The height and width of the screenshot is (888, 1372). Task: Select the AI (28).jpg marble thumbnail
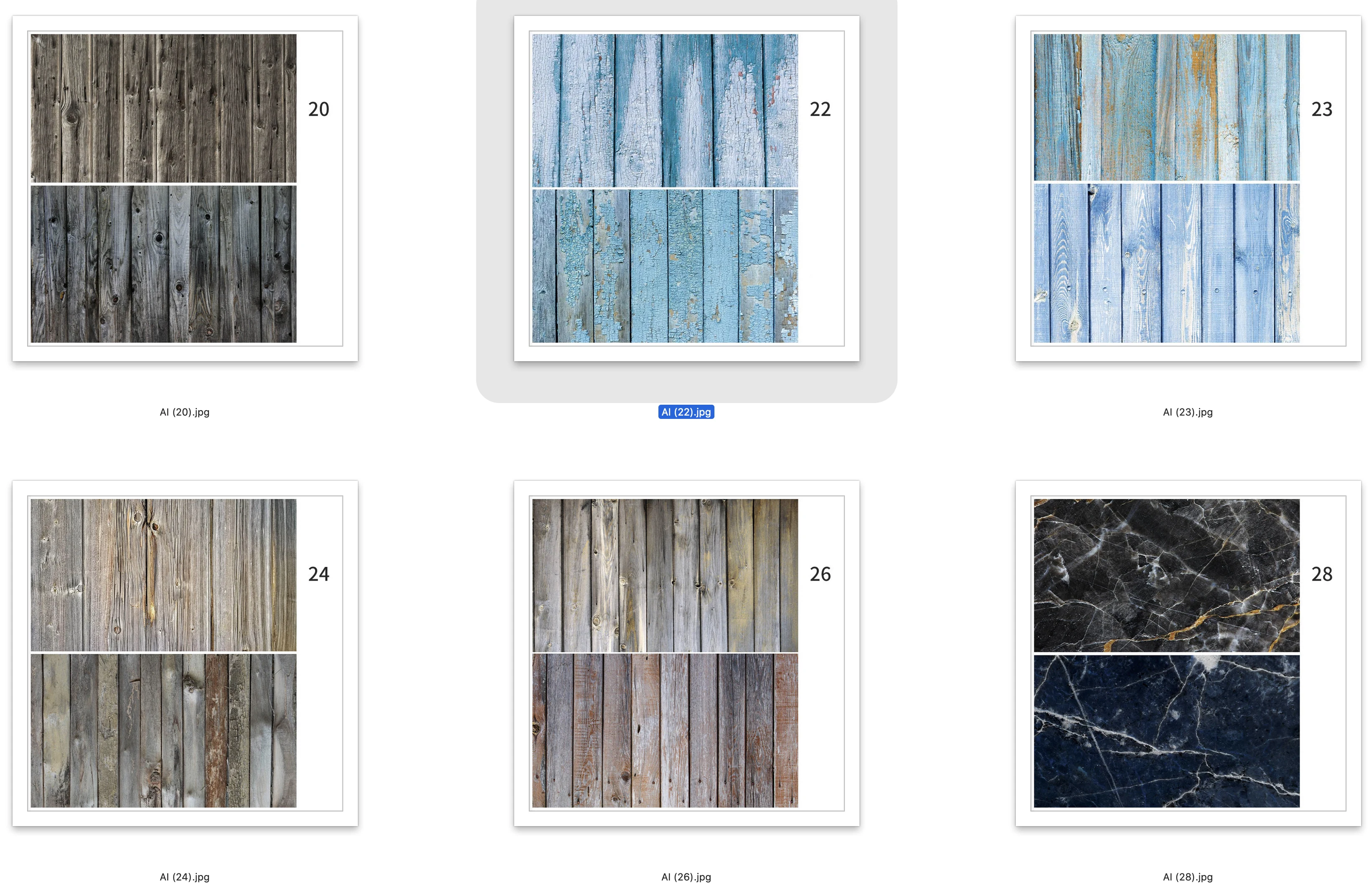pyautogui.click(x=1188, y=653)
